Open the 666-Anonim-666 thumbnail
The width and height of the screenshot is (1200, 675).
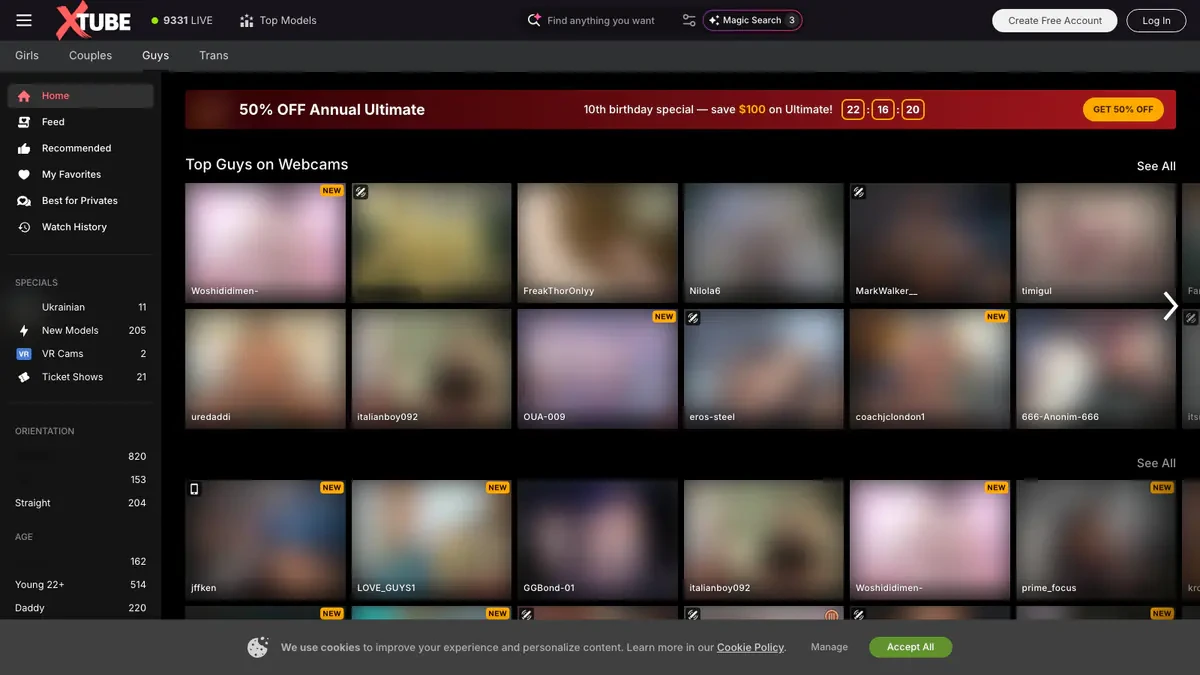click(1095, 368)
